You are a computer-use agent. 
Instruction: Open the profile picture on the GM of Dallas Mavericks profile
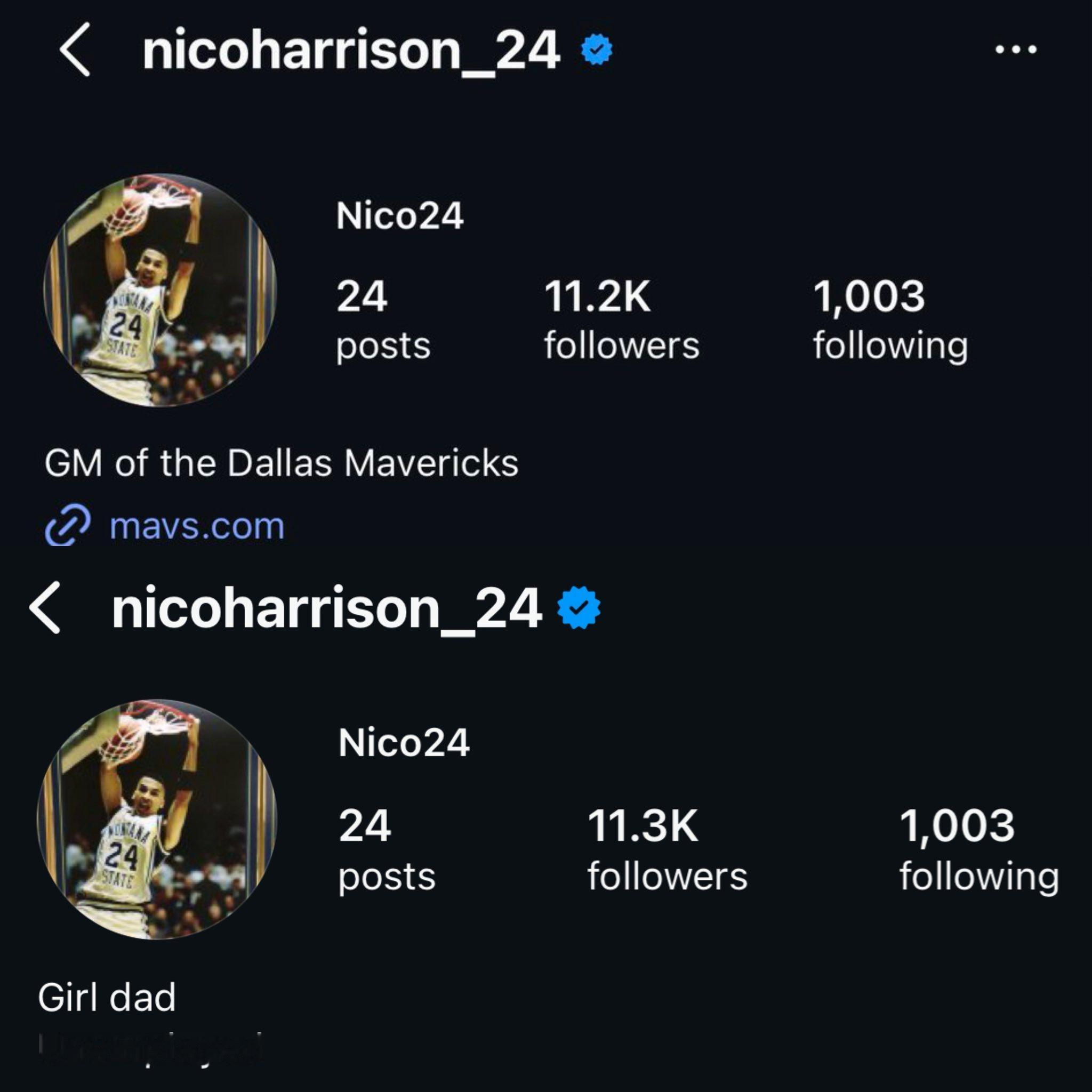pos(160,290)
